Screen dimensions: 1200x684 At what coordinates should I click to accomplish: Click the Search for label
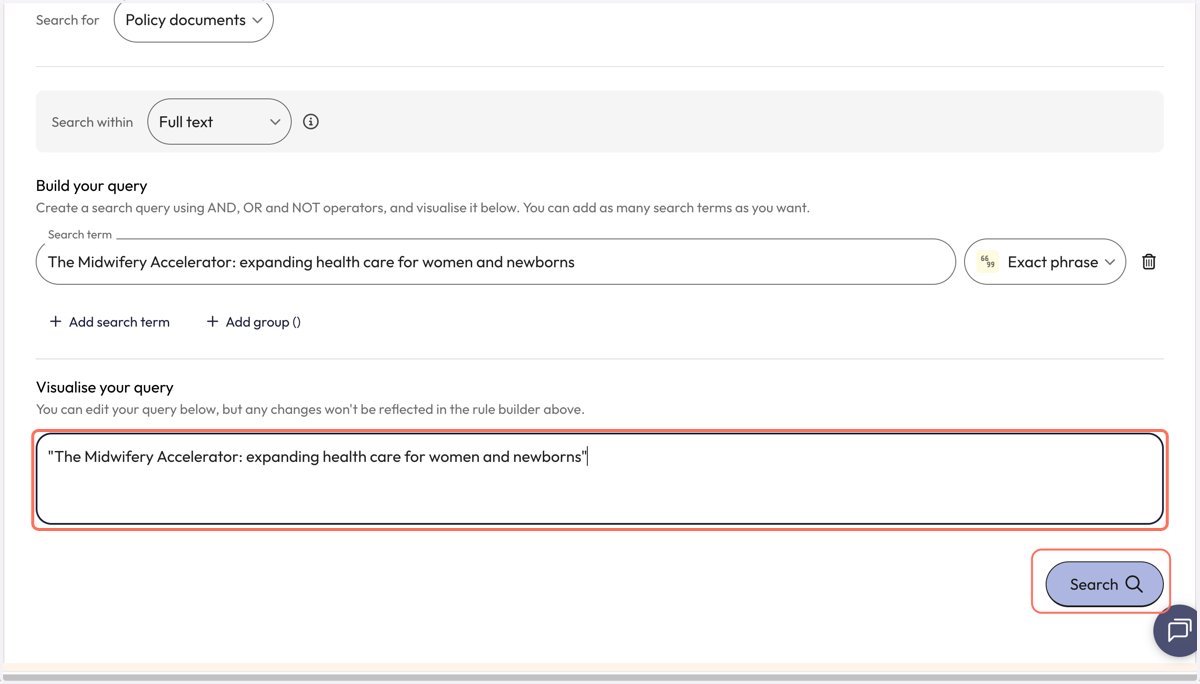tap(67, 20)
